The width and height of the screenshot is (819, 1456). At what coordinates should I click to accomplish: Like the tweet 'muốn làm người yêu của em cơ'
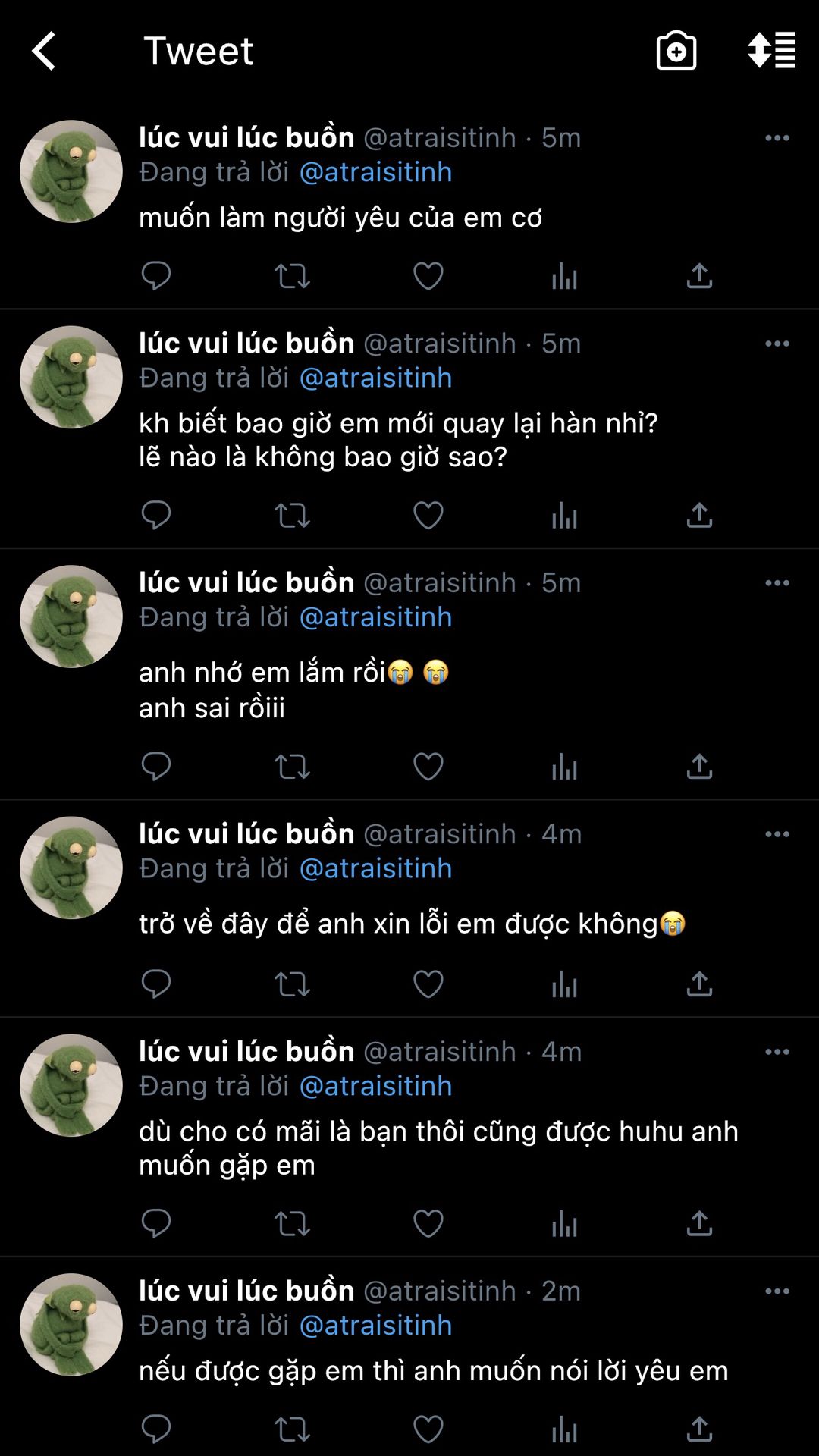coord(428,276)
